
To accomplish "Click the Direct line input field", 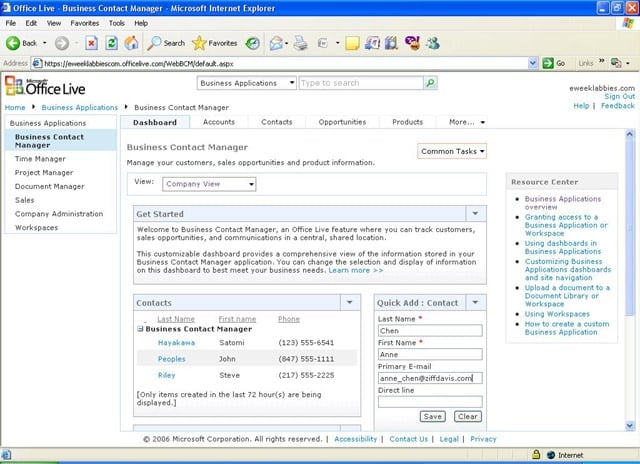I will click(430, 402).
